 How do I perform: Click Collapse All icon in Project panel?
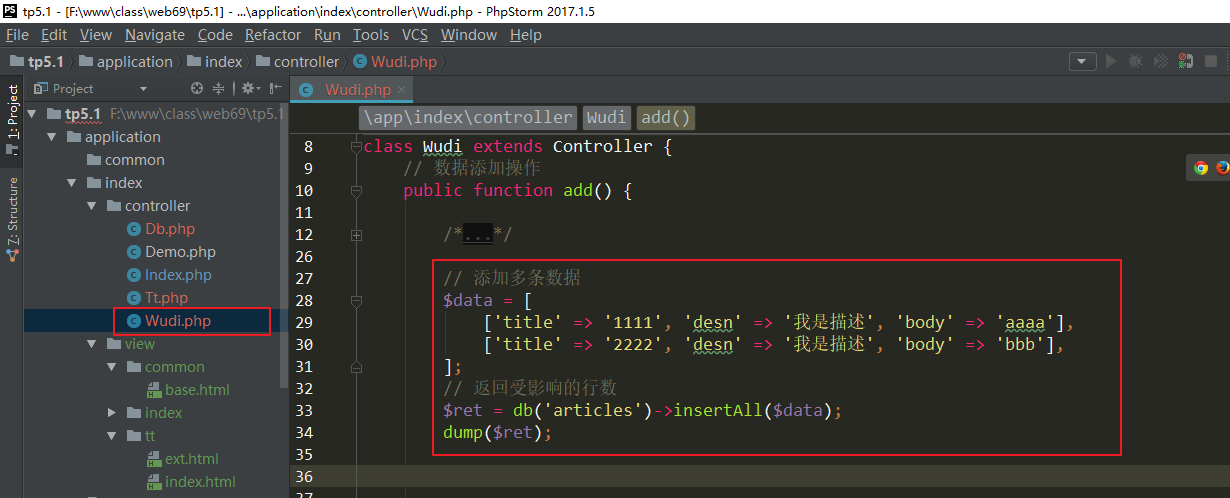(219, 88)
